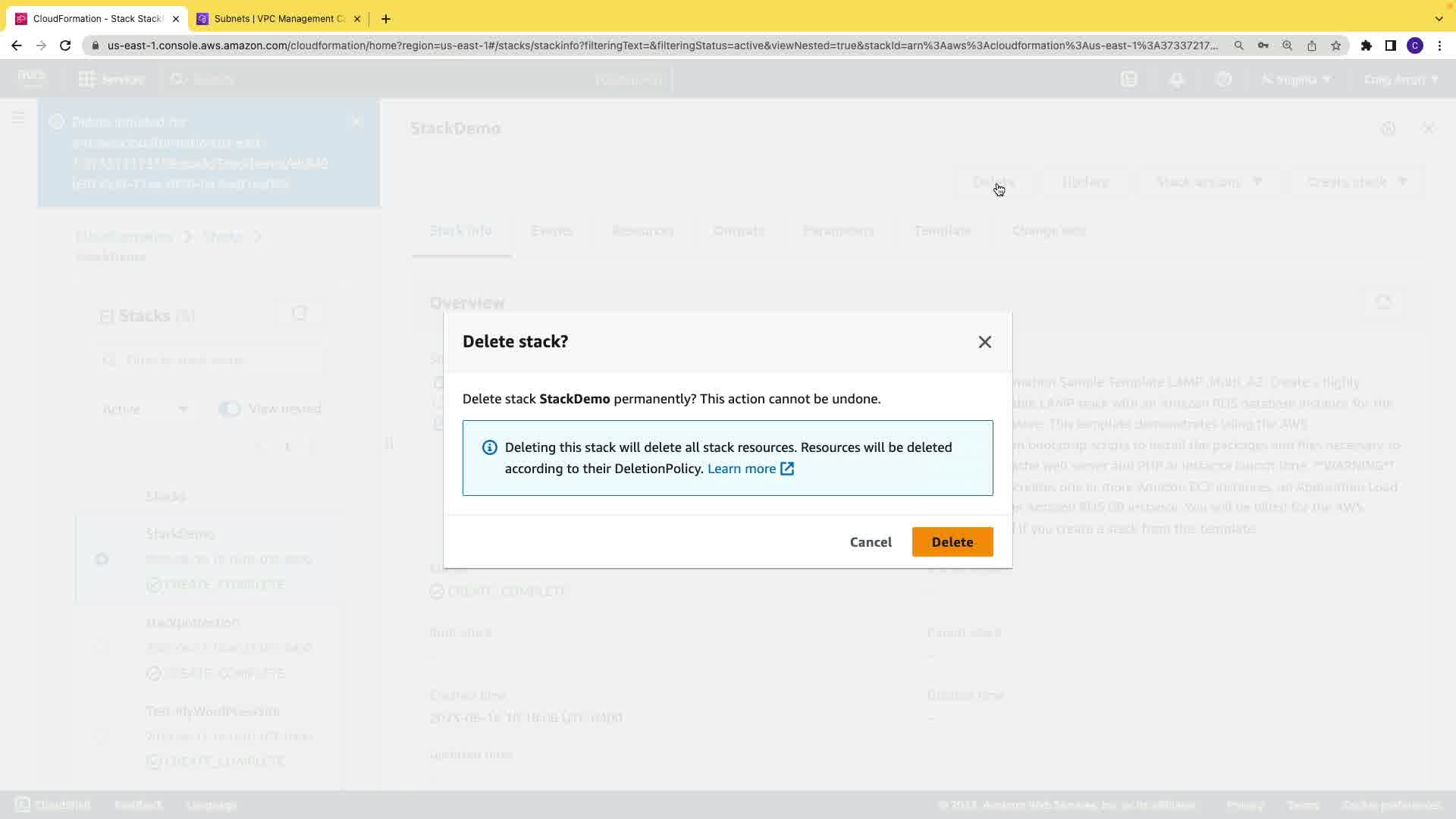Open a new browser tab
The image size is (1456, 819).
tap(386, 19)
